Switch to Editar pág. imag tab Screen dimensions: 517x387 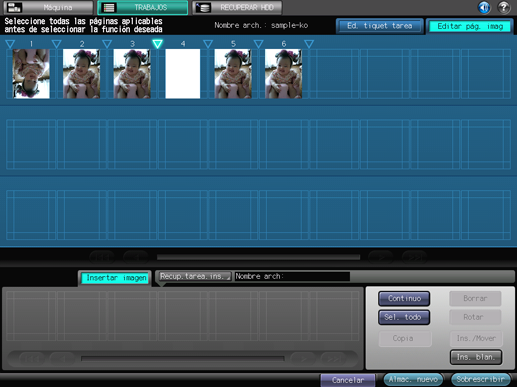pos(470,26)
